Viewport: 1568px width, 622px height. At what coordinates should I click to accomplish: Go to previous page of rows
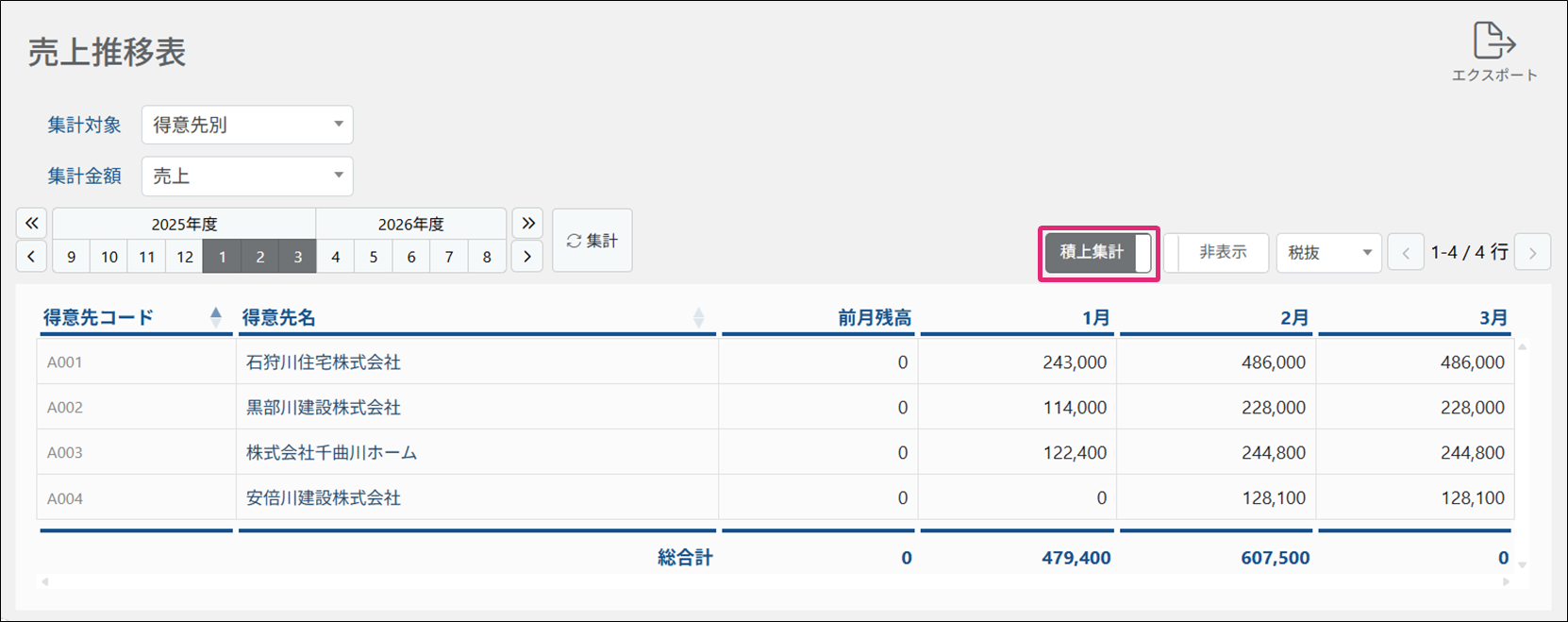tap(1405, 253)
